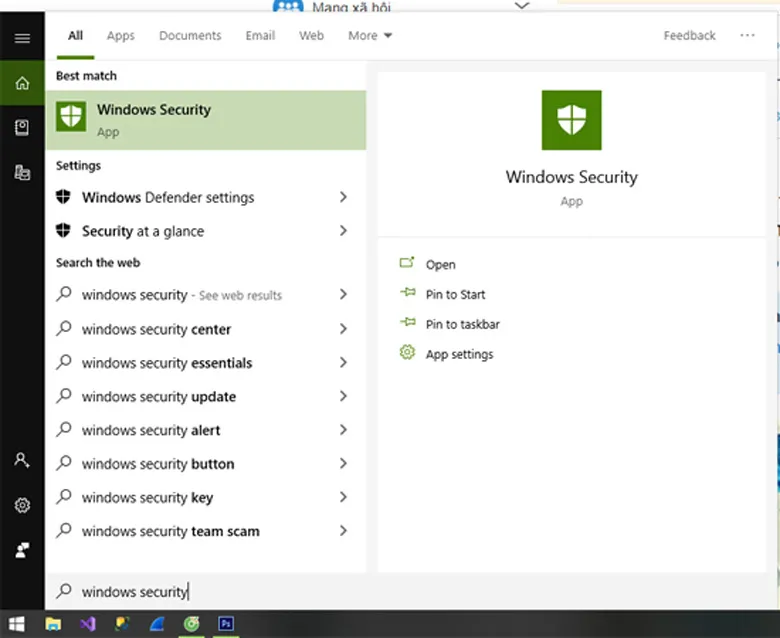Select Pin to taskbar option

pyautogui.click(x=462, y=324)
